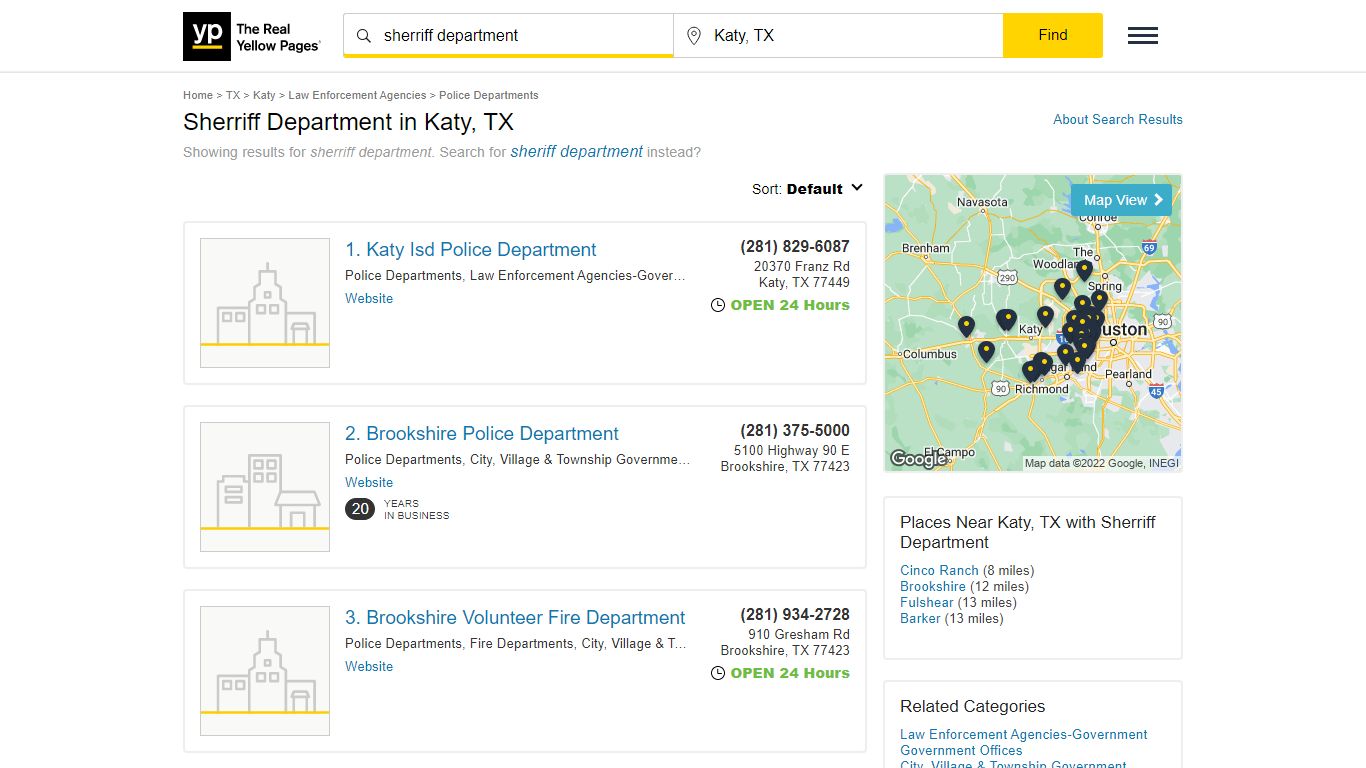Go to Katy breadcrumb

click(x=264, y=95)
